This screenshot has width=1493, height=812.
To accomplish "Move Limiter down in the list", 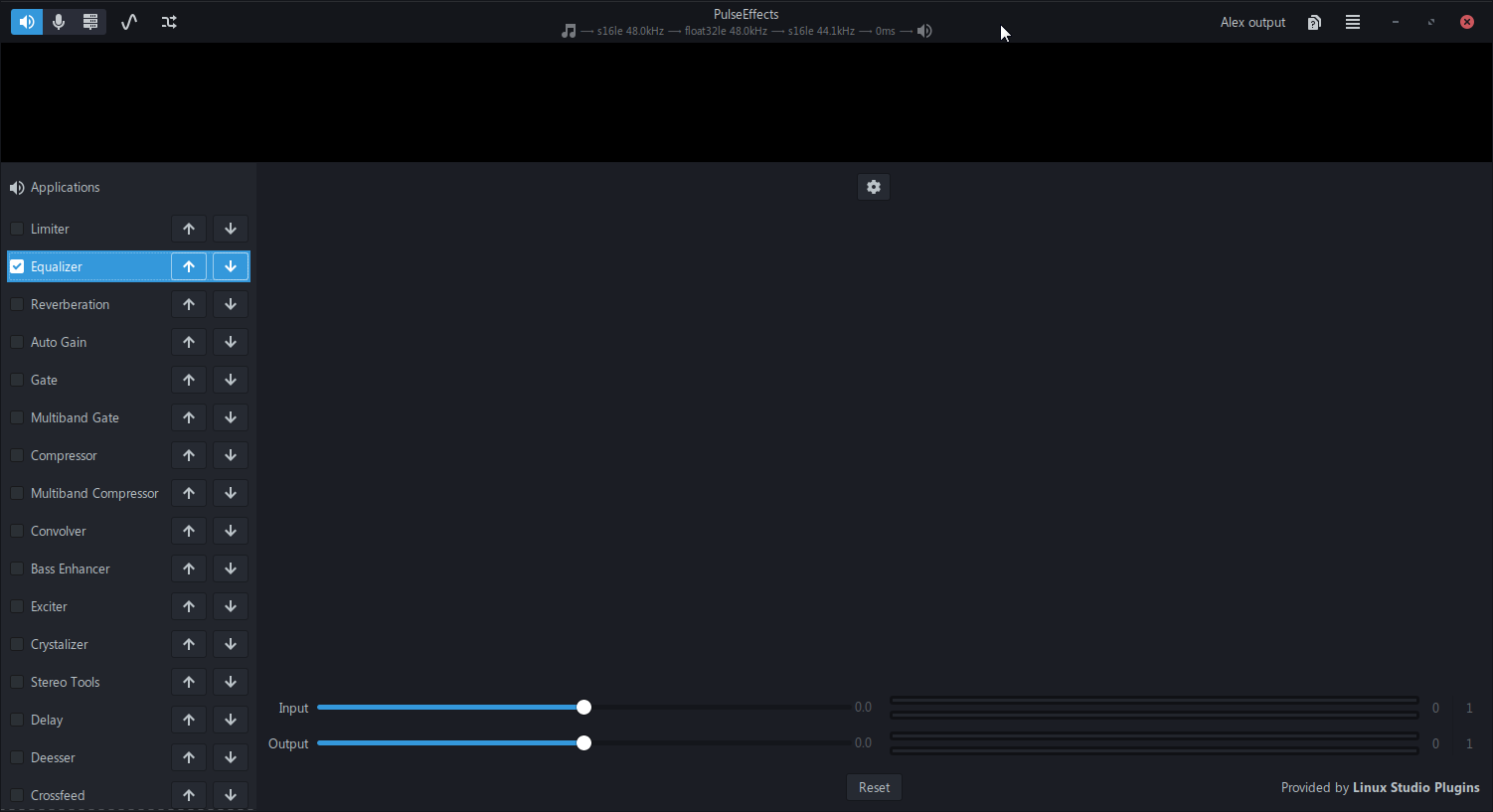I will tap(231, 229).
